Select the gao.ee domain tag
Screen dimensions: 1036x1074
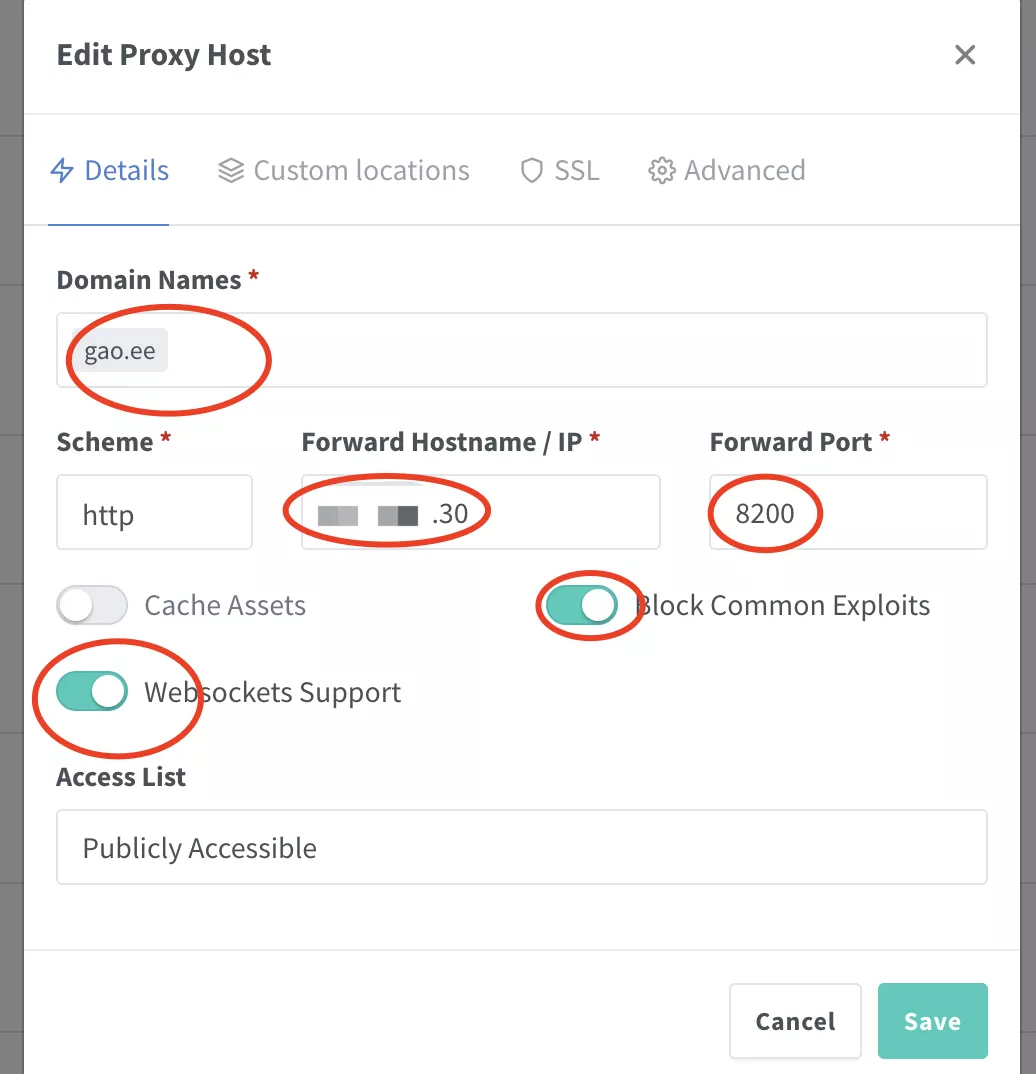coord(120,352)
